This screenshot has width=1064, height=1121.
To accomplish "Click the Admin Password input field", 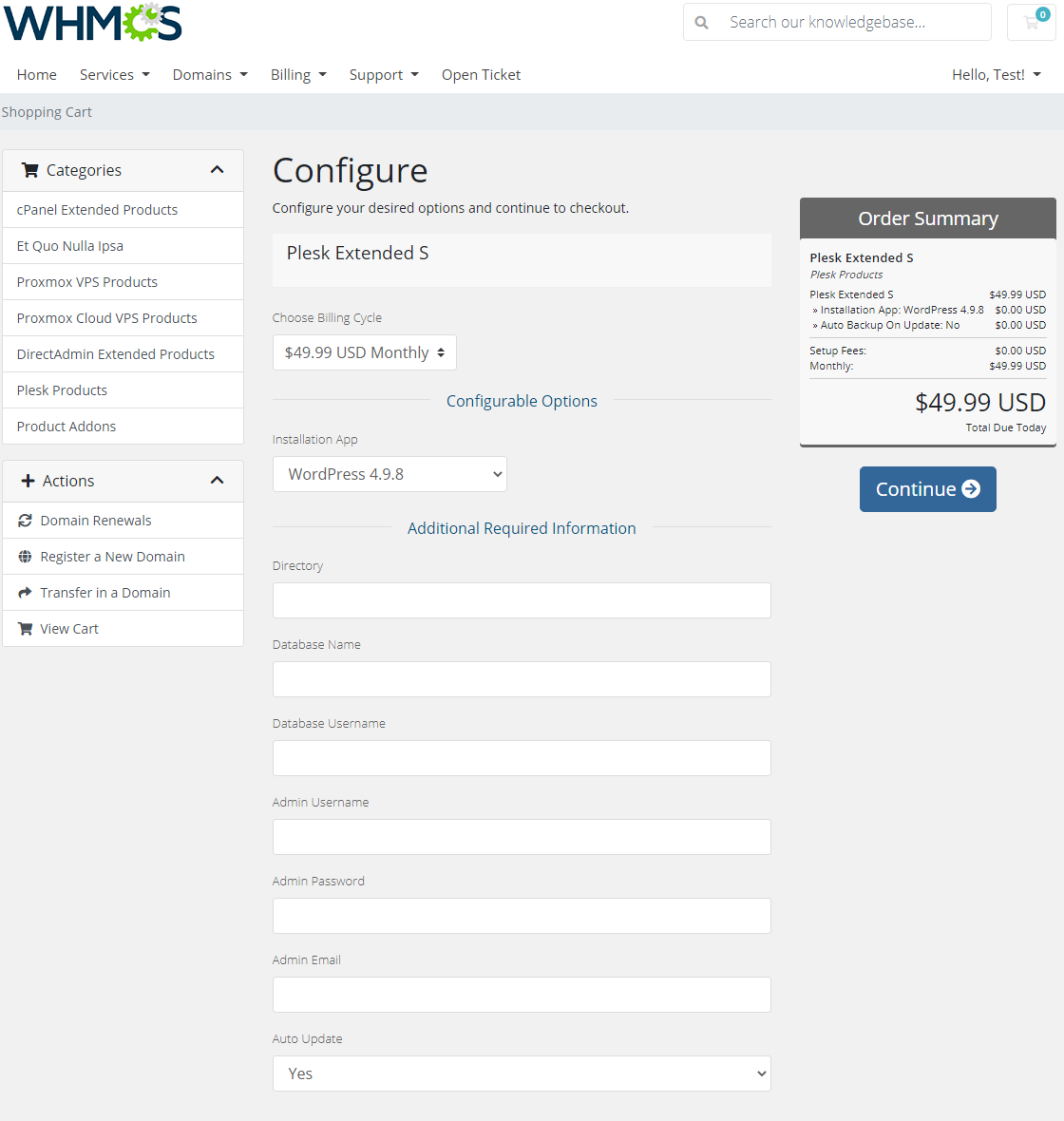I will tap(522, 916).
